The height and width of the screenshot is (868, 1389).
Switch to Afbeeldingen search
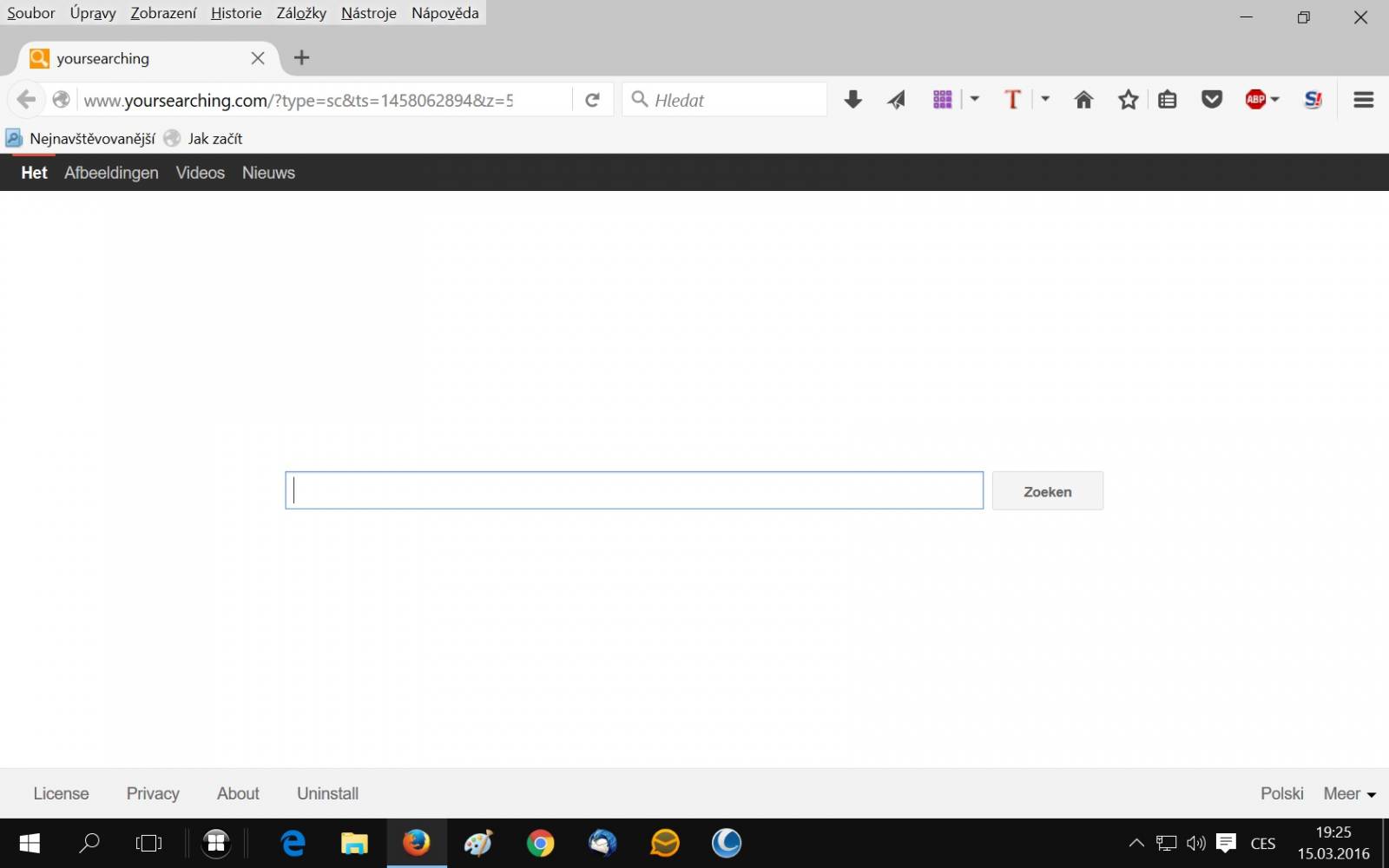click(x=111, y=173)
